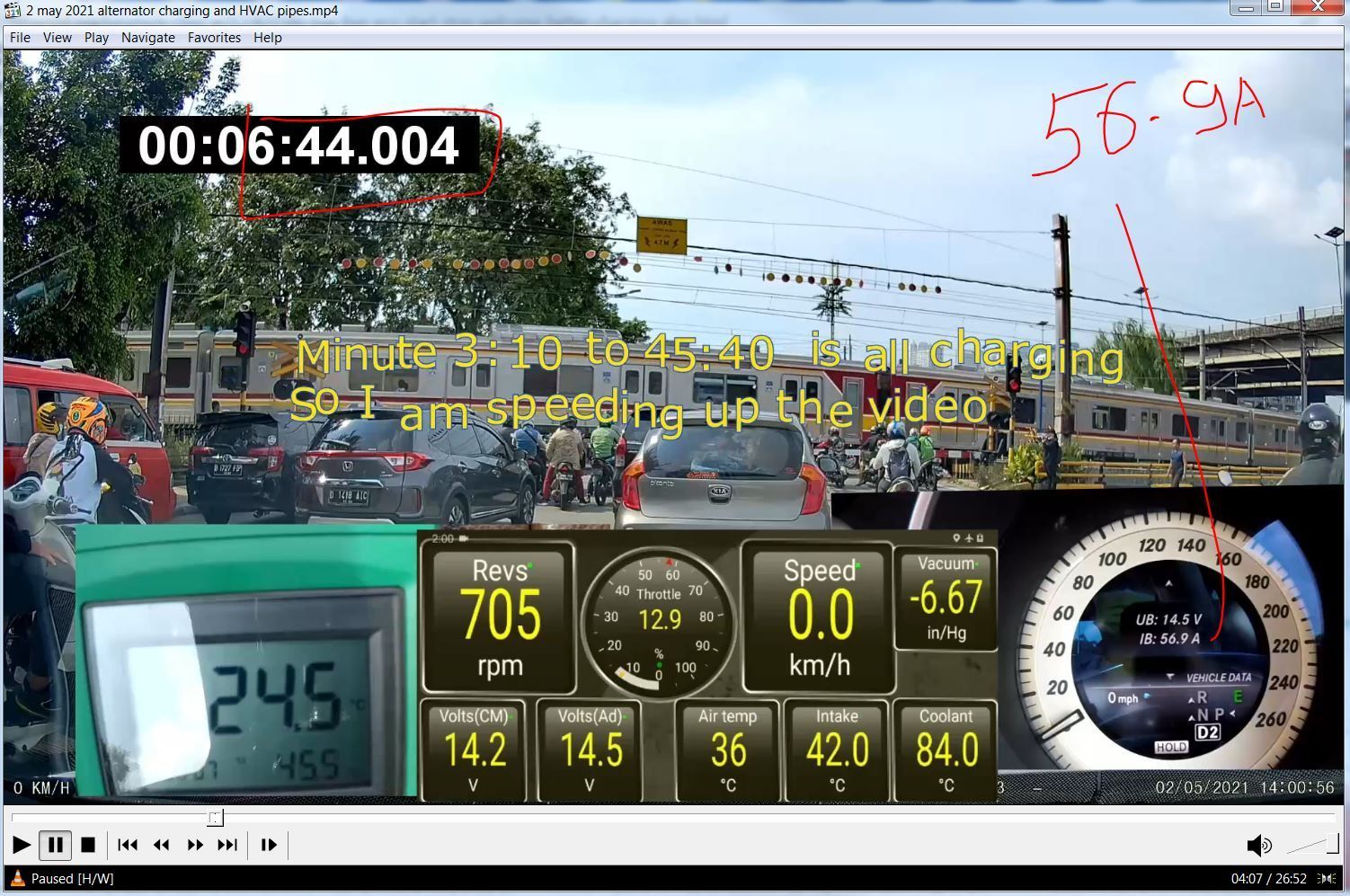This screenshot has width=1350, height=896.
Task: Click the 04:07 / 26:52 time display
Action: click(x=1268, y=879)
